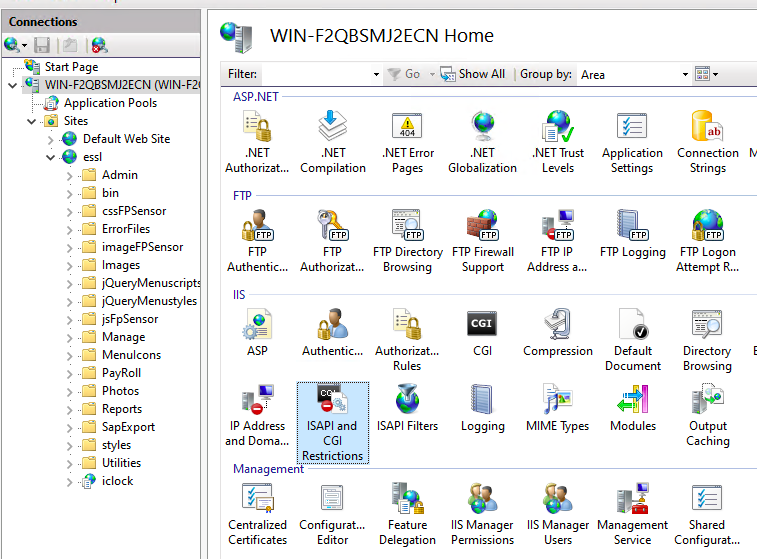Image resolution: width=757 pixels, height=559 pixels.
Task: Open Configuration Editor feature
Action: pyautogui.click(x=333, y=515)
